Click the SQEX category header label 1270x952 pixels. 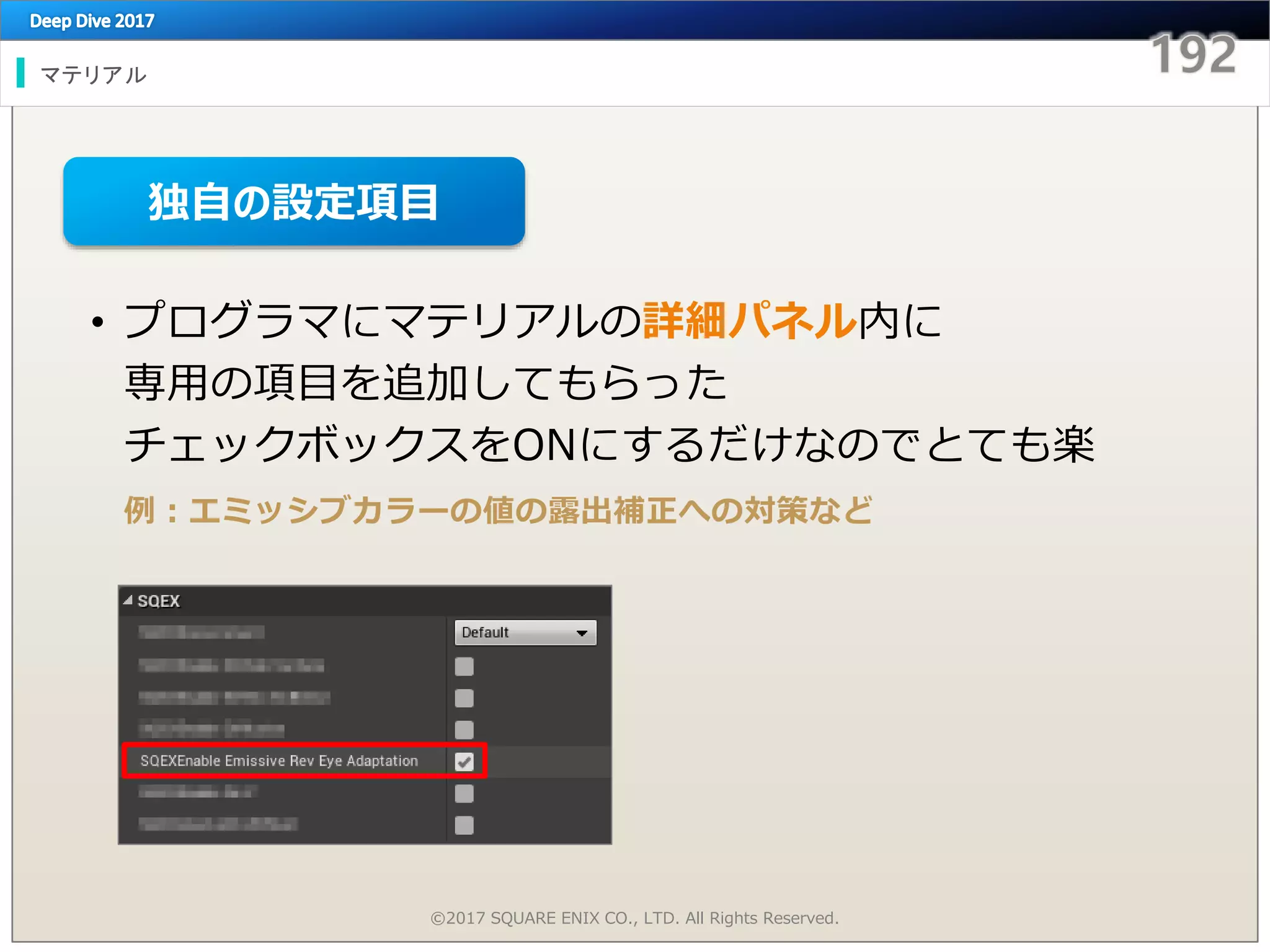click(159, 601)
